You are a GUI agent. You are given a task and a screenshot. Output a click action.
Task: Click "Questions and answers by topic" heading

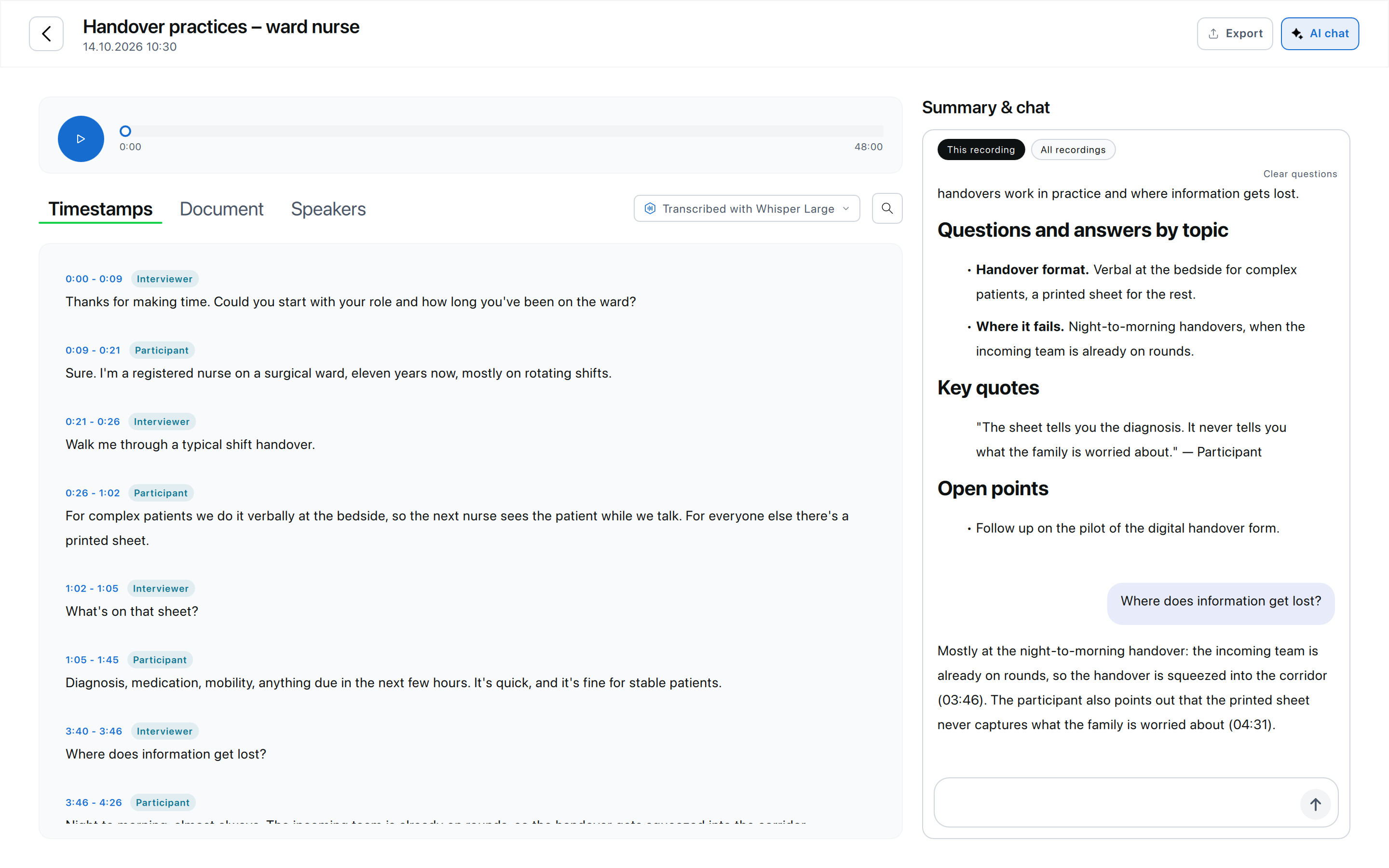[x=1082, y=230]
